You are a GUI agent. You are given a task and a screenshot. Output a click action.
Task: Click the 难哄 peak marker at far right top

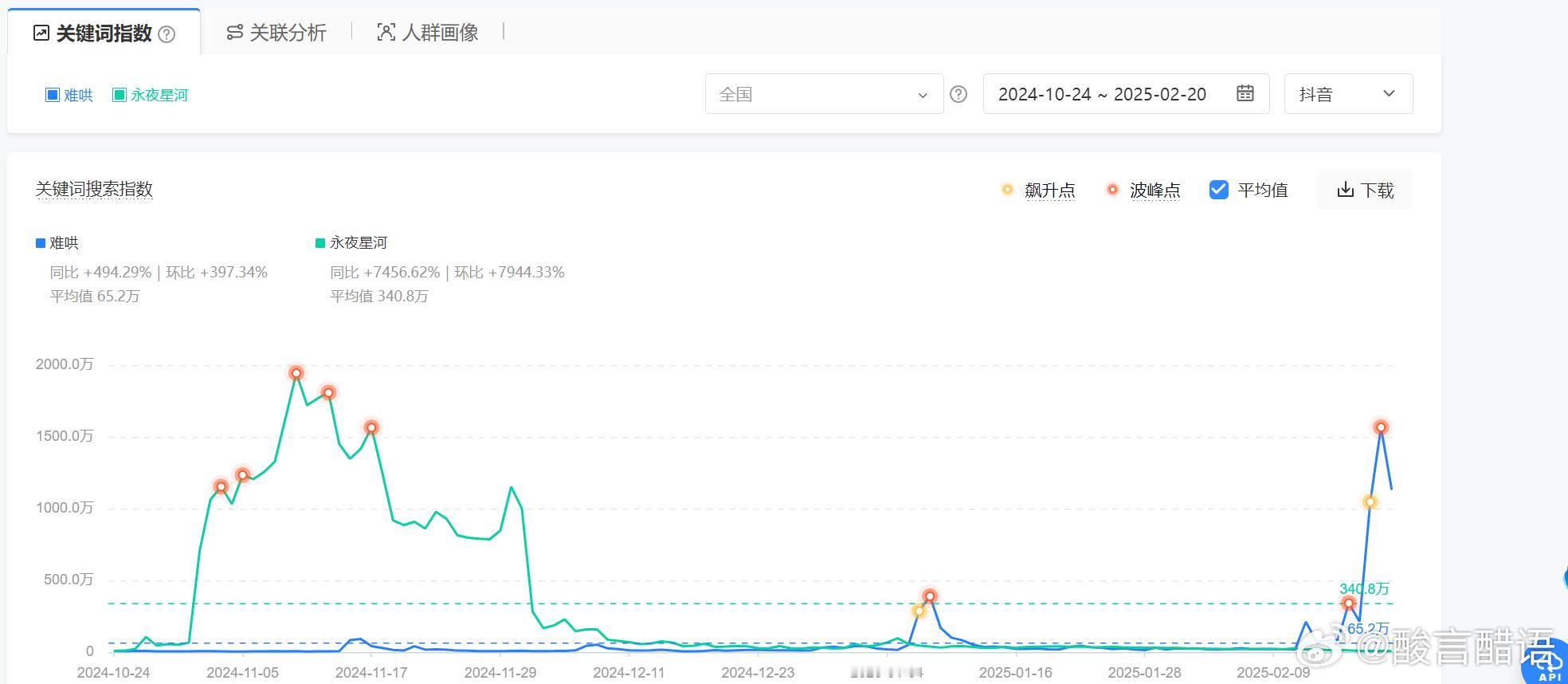click(x=1381, y=427)
